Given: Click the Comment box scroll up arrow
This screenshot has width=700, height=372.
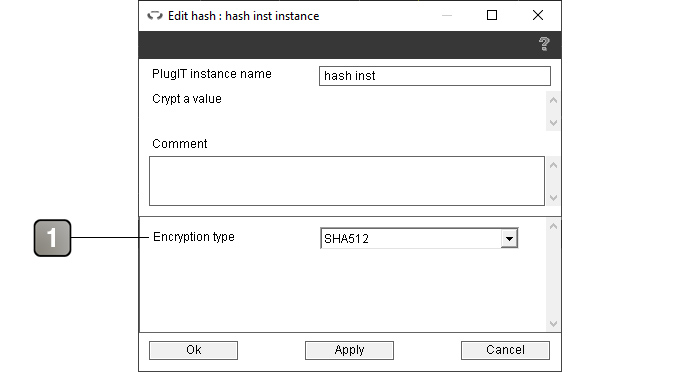Looking at the screenshot, I should [553, 165].
